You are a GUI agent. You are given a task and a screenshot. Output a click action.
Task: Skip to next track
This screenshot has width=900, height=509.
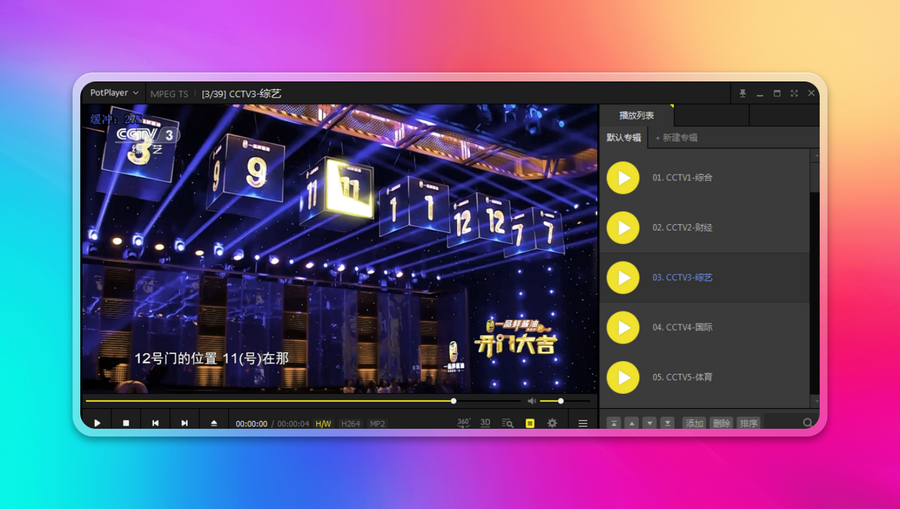[184, 423]
